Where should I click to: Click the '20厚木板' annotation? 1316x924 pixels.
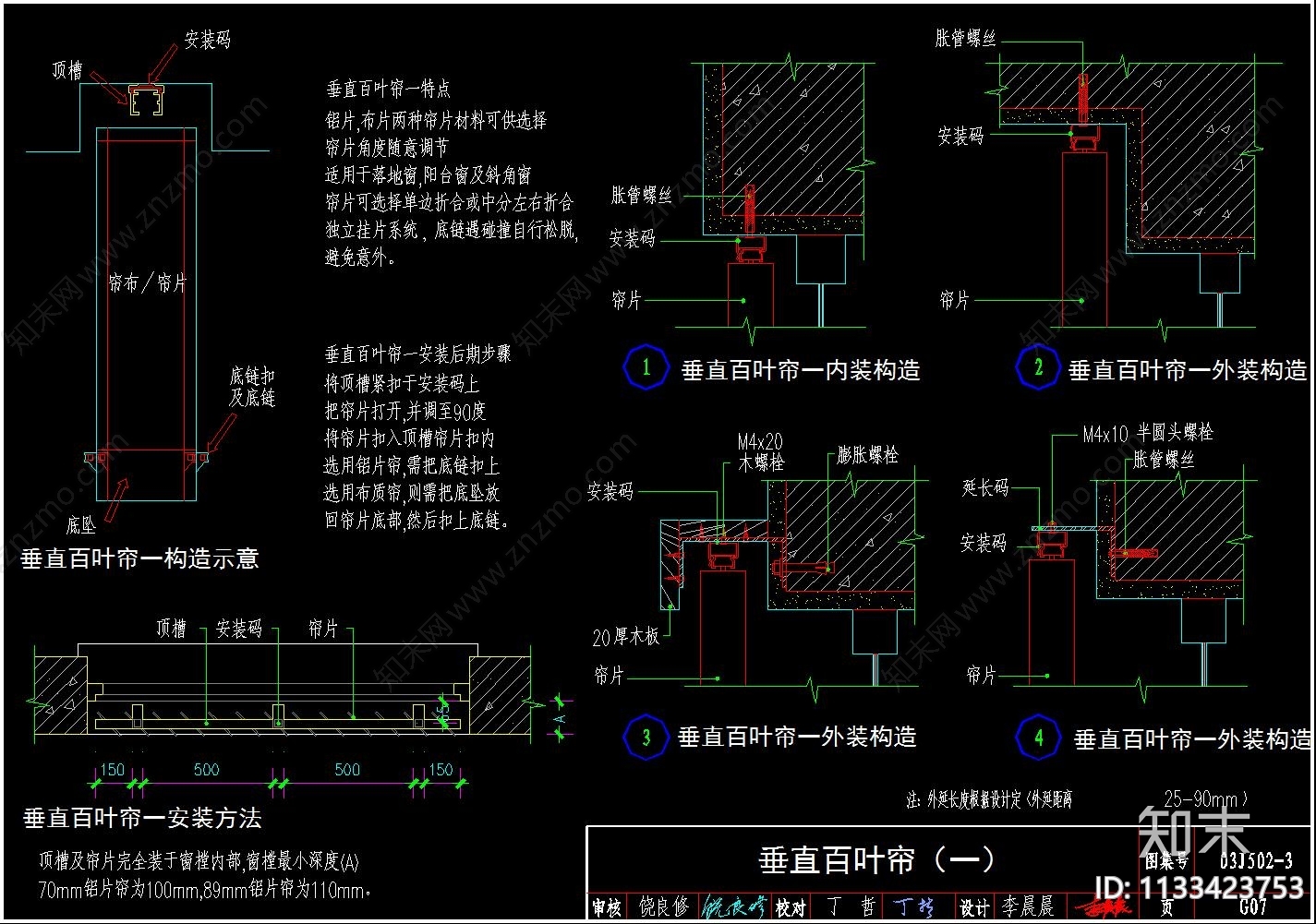tap(625, 636)
